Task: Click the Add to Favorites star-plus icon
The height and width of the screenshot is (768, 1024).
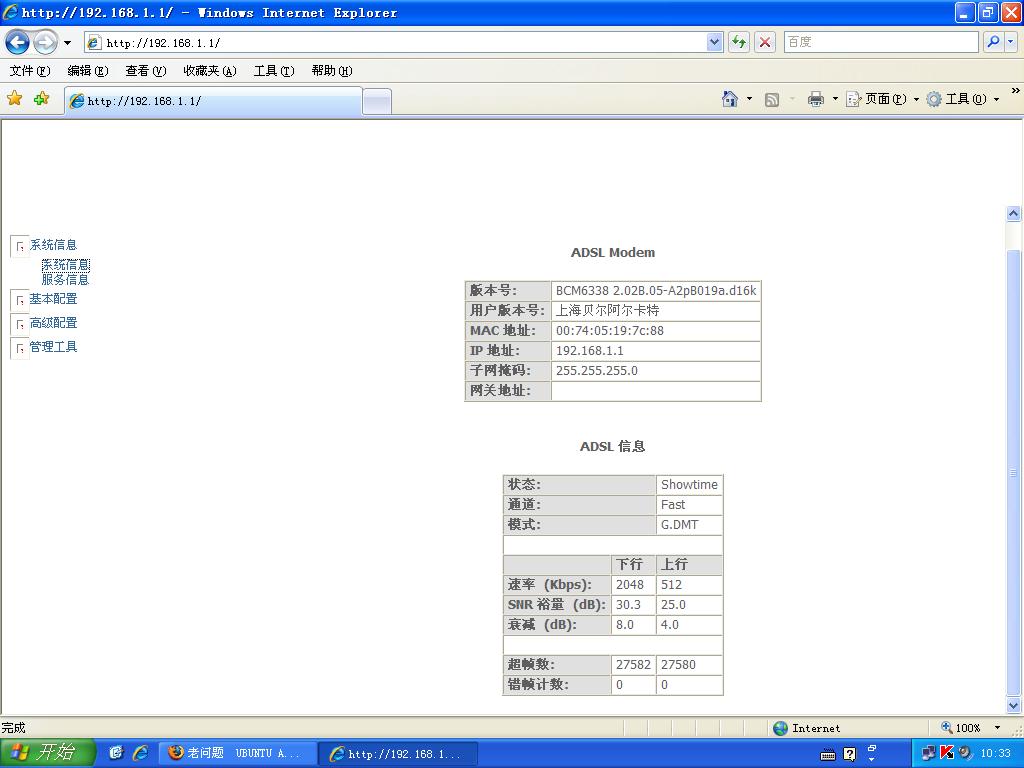Action: tap(41, 99)
